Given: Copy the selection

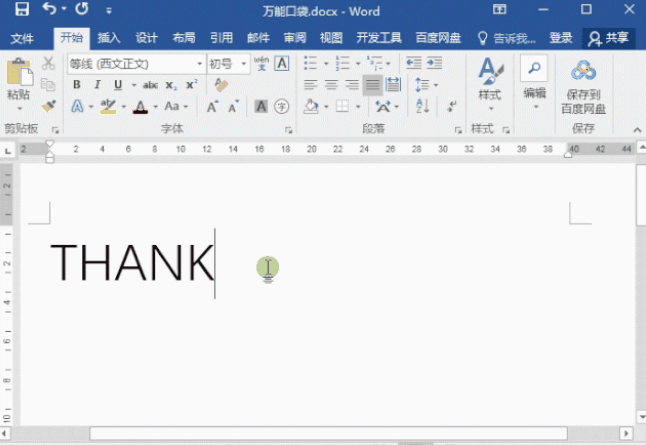Looking at the screenshot, I should 48,84.
